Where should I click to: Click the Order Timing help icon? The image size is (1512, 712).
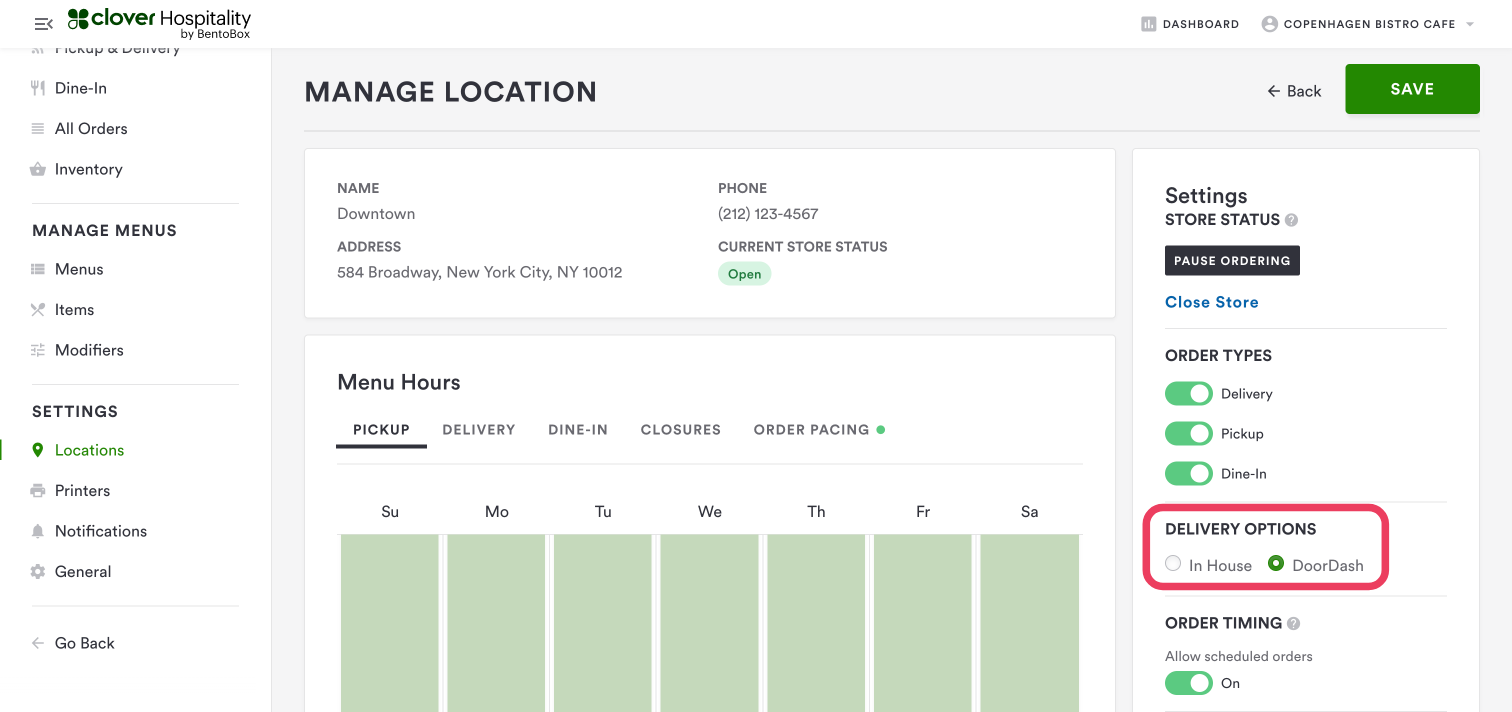click(x=1293, y=623)
